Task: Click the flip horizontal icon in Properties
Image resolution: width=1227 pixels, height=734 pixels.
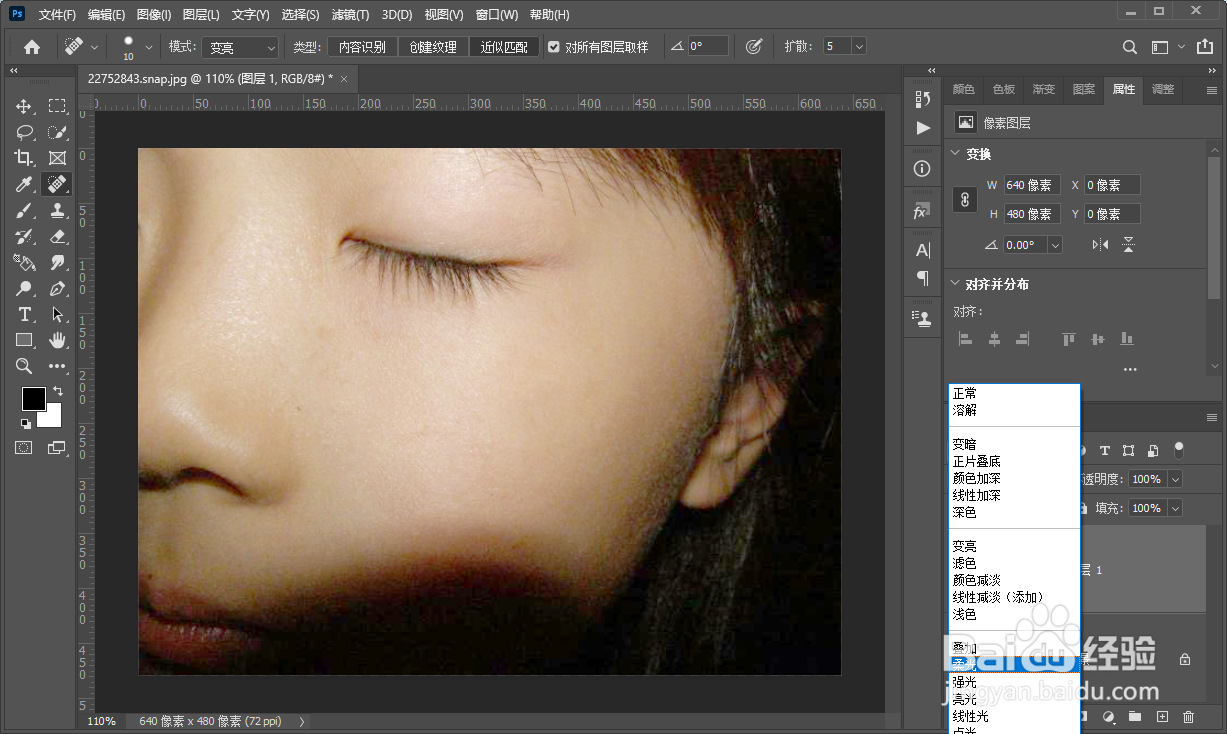Action: click(x=1100, y=245)
